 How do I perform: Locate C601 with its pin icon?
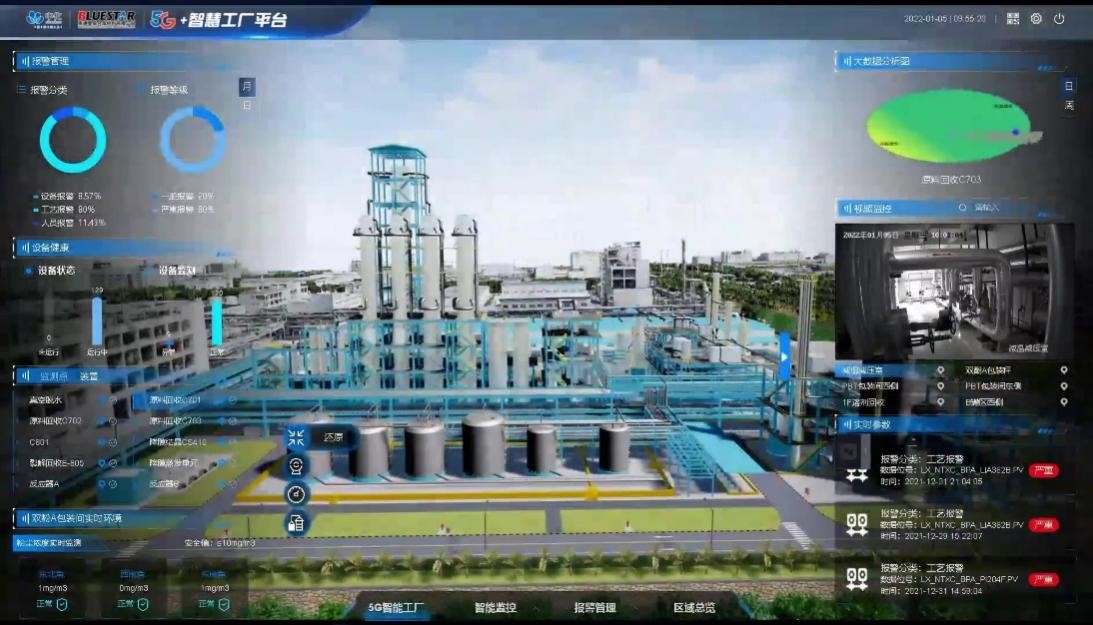tap(102, 442)
